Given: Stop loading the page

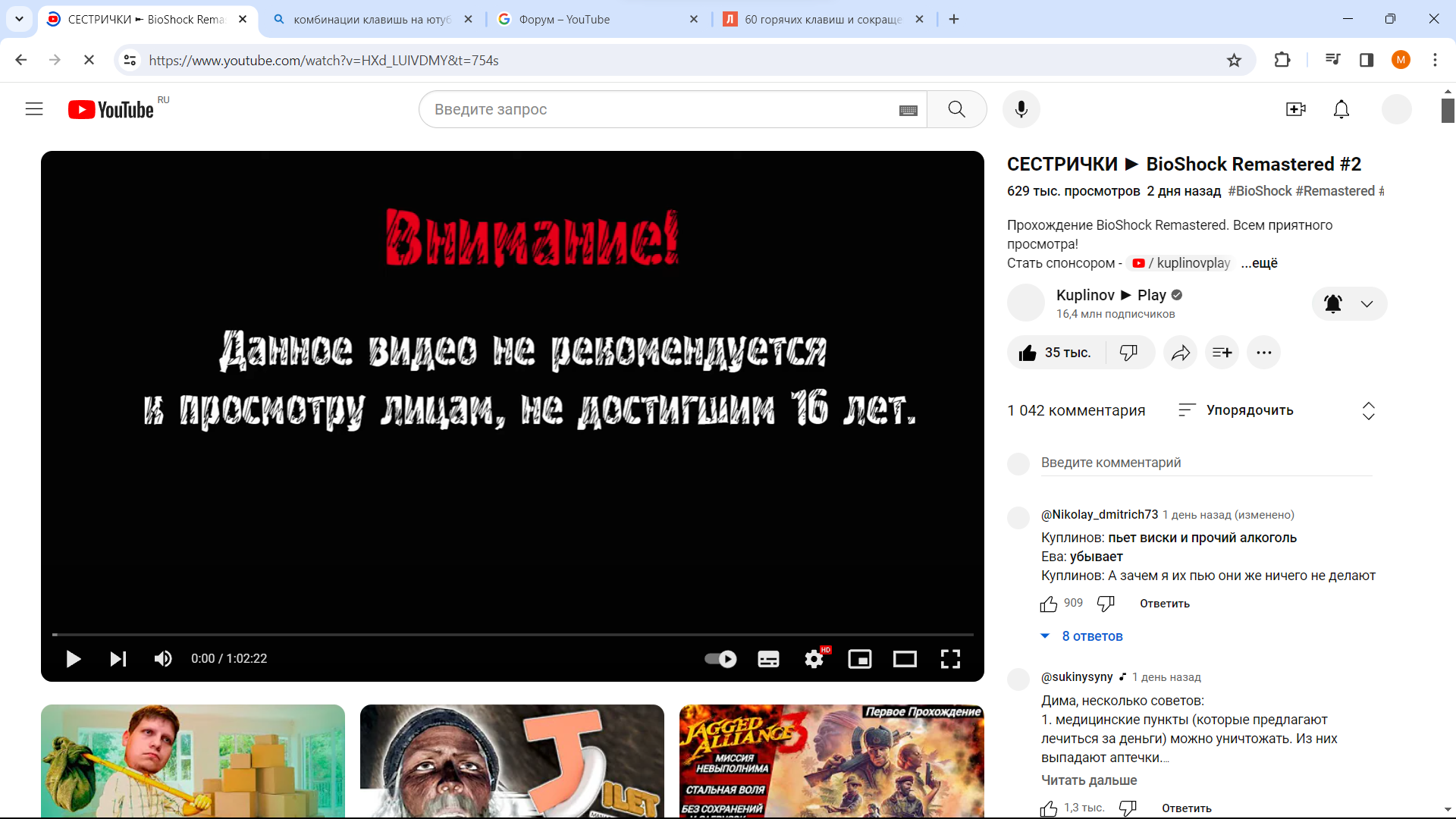Looking at the screenshot, I should pyautogui.click(x=89, y=60).
